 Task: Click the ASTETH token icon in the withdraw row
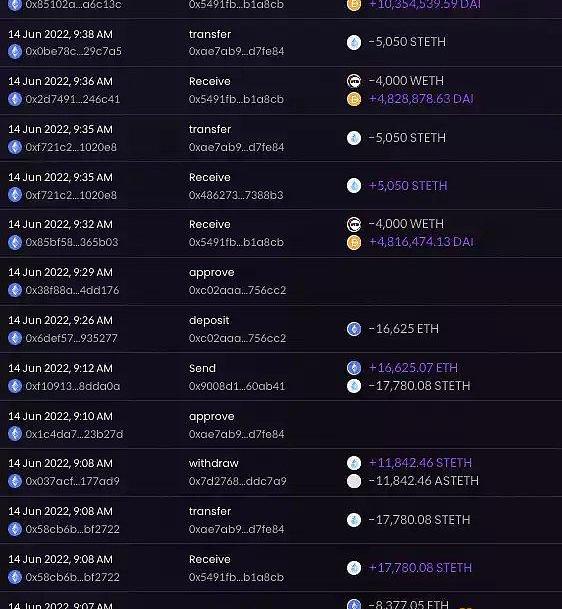click(354, 481)
